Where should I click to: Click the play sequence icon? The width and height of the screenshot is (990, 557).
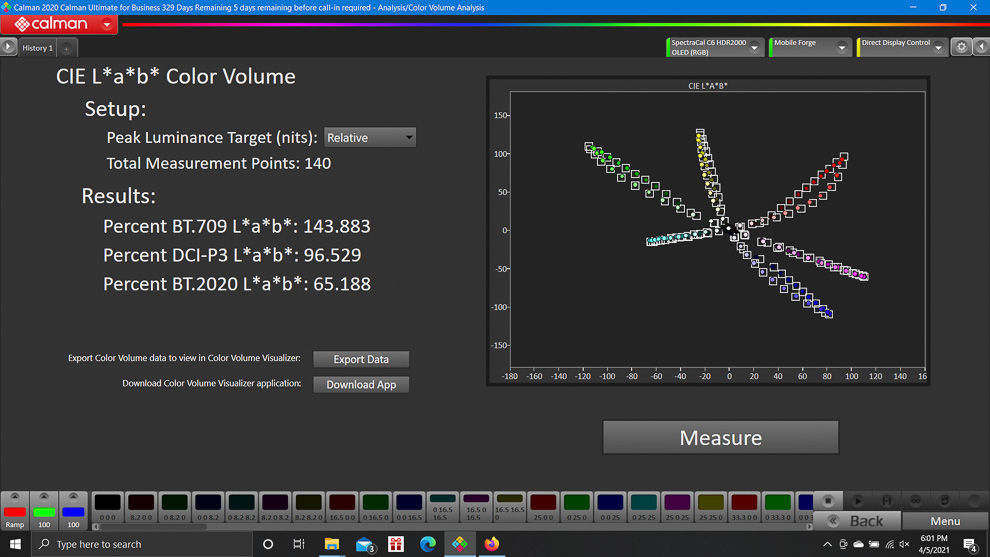857,501
